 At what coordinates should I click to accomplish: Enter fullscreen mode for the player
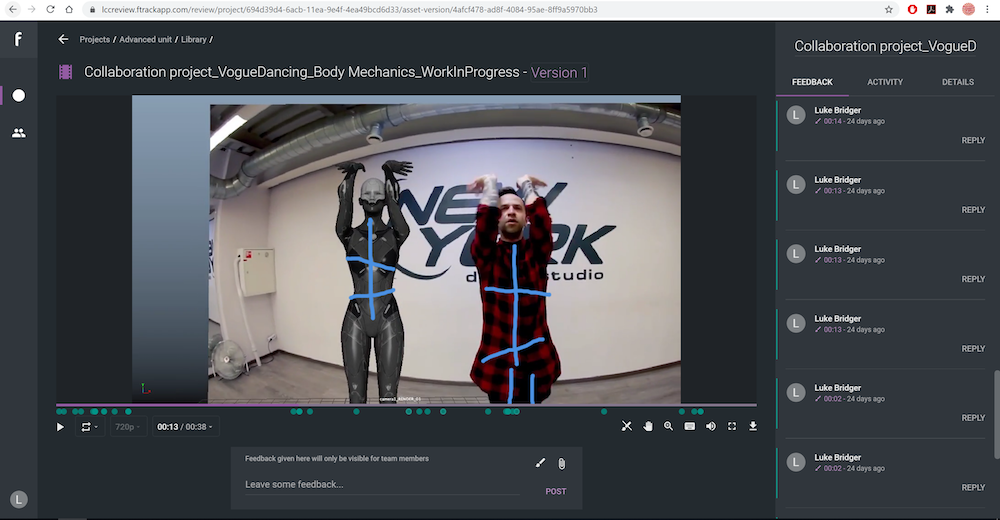coord(732,426)
